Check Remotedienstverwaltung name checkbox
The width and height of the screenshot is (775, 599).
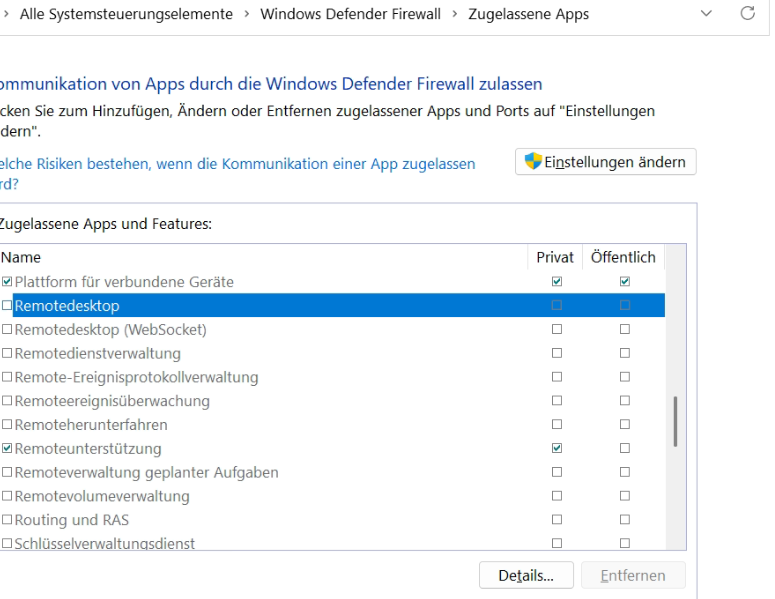click(7, 353)
